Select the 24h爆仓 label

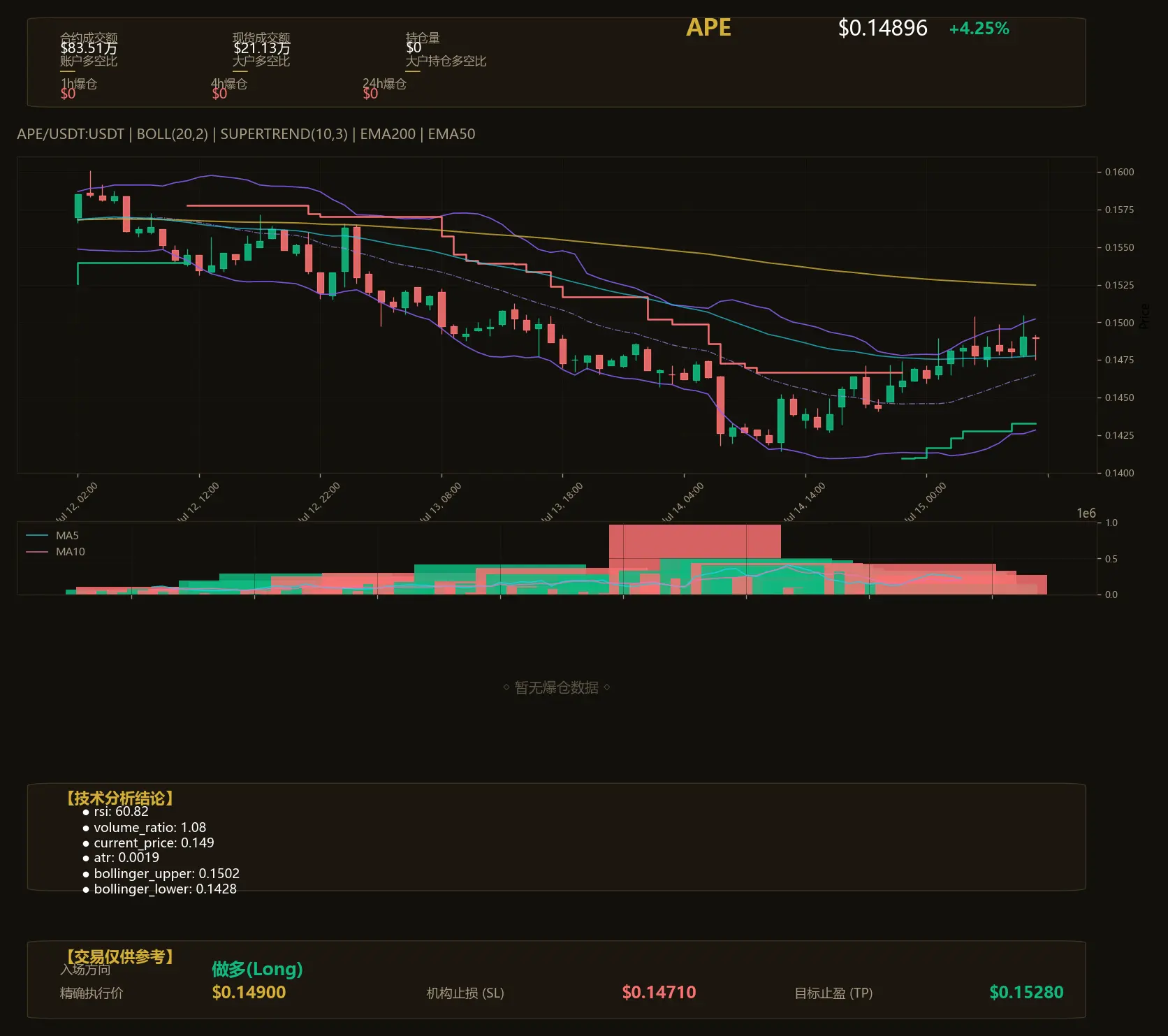pos(384,84)
